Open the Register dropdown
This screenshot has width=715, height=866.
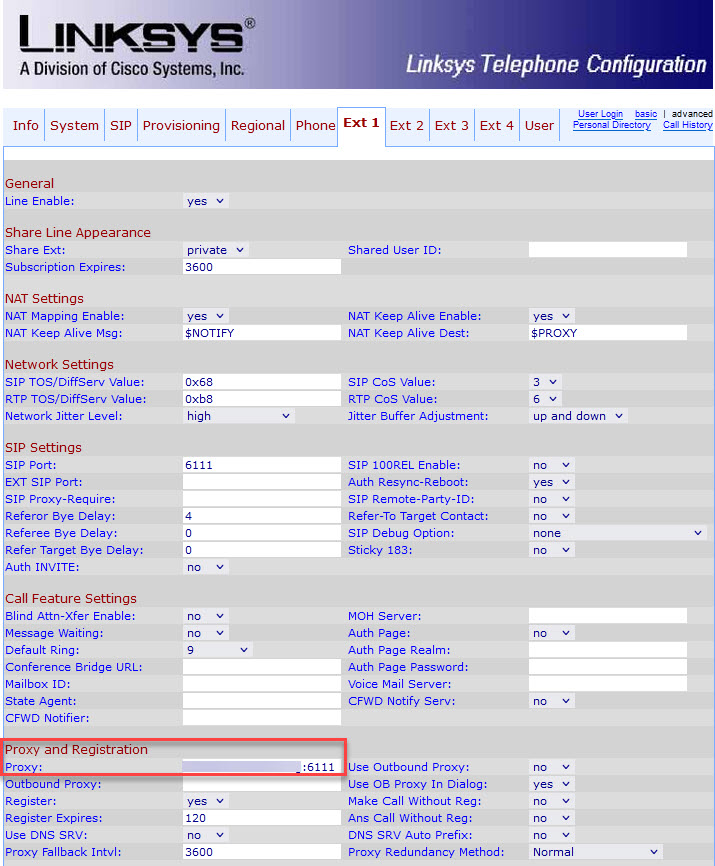tap(205, 801)
